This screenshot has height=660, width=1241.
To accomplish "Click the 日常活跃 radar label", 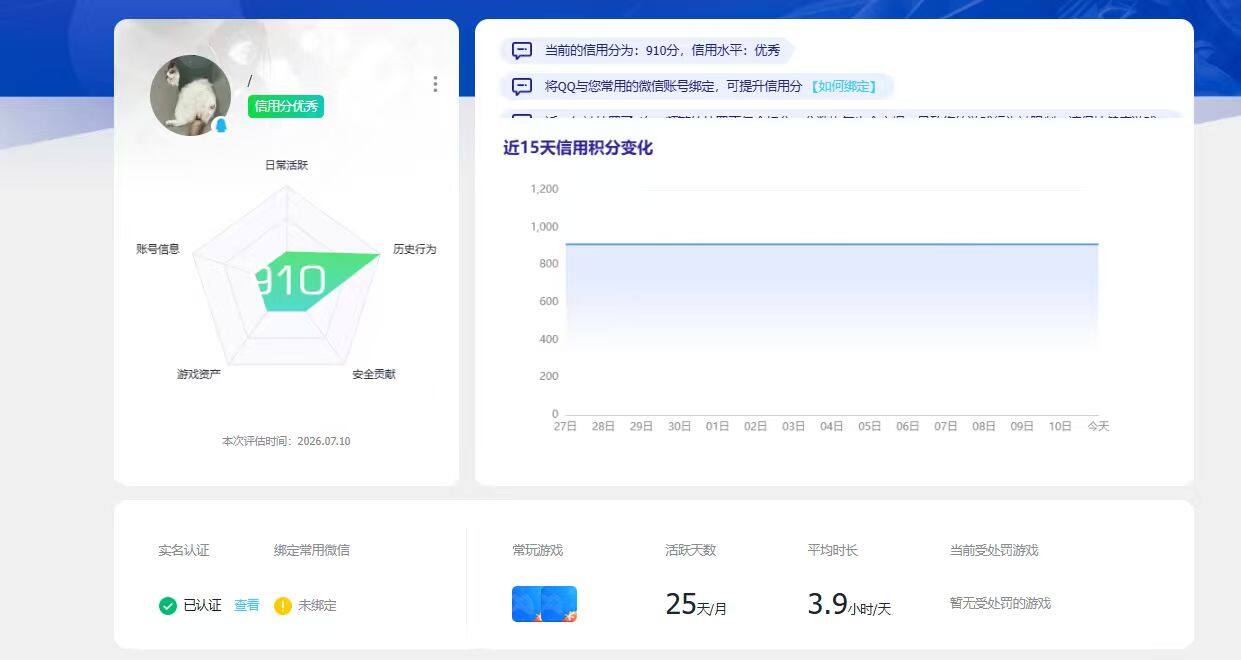I will (x=287, y=165).
